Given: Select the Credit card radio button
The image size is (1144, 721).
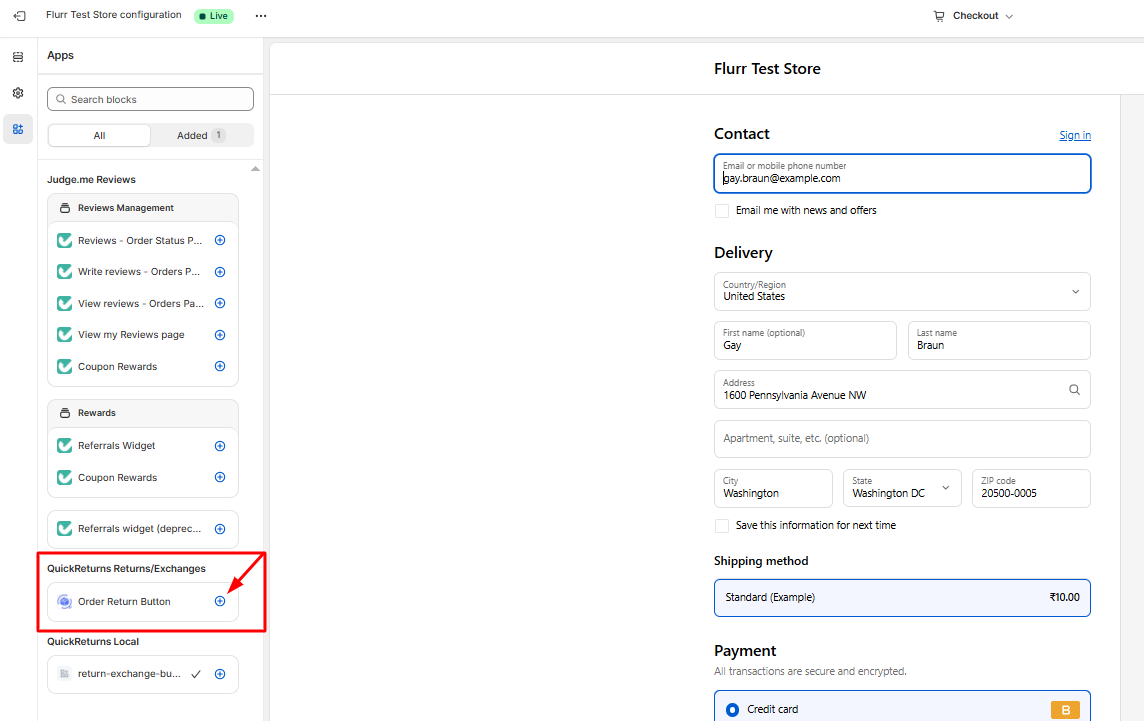Looking at the screenshot, I should pyautogui.click(x=732, y=710).
